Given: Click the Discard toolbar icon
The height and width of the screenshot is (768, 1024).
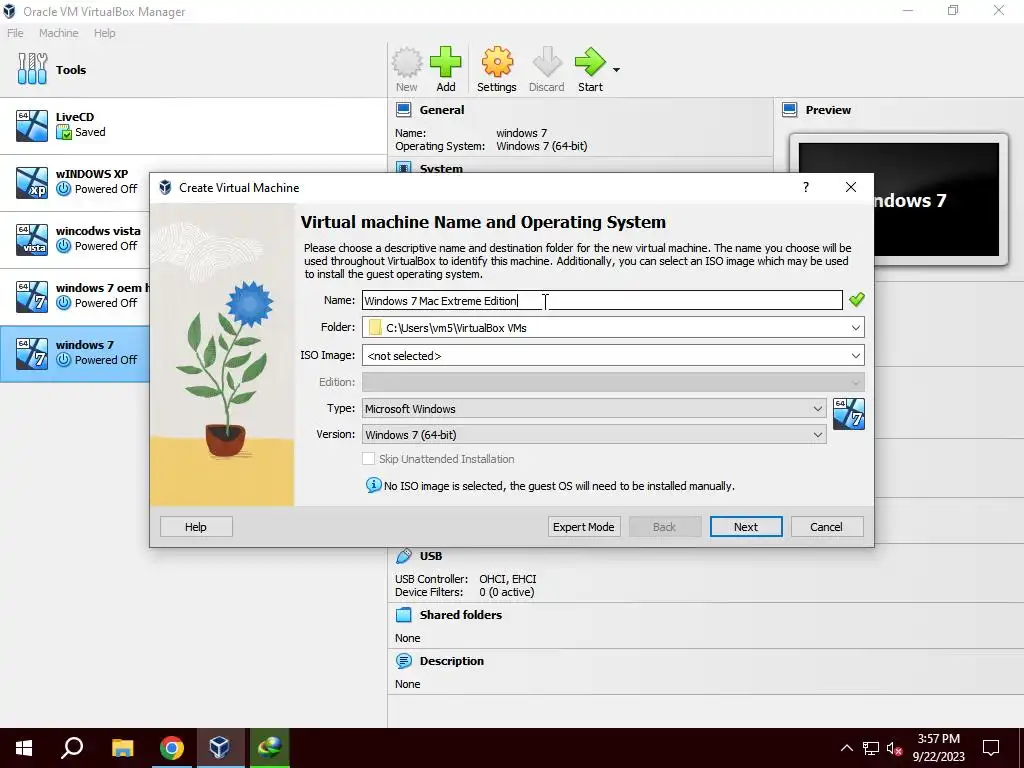Looking at the screenshot, I should click(x=547, y=69).
